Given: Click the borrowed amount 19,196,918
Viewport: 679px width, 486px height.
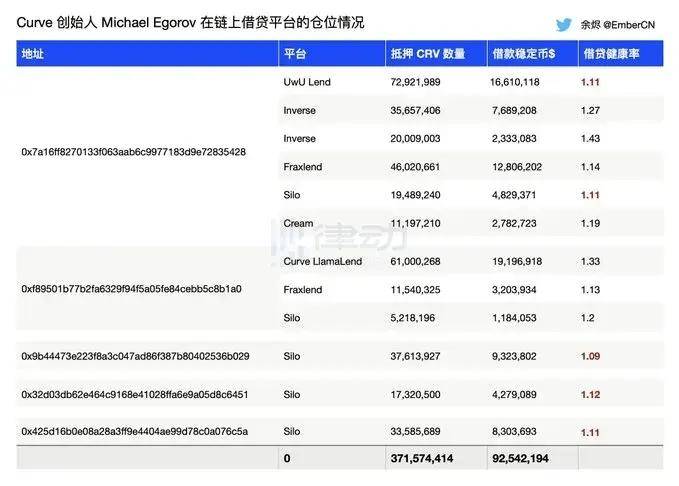Looking at the screenshot, I should 517,262.
